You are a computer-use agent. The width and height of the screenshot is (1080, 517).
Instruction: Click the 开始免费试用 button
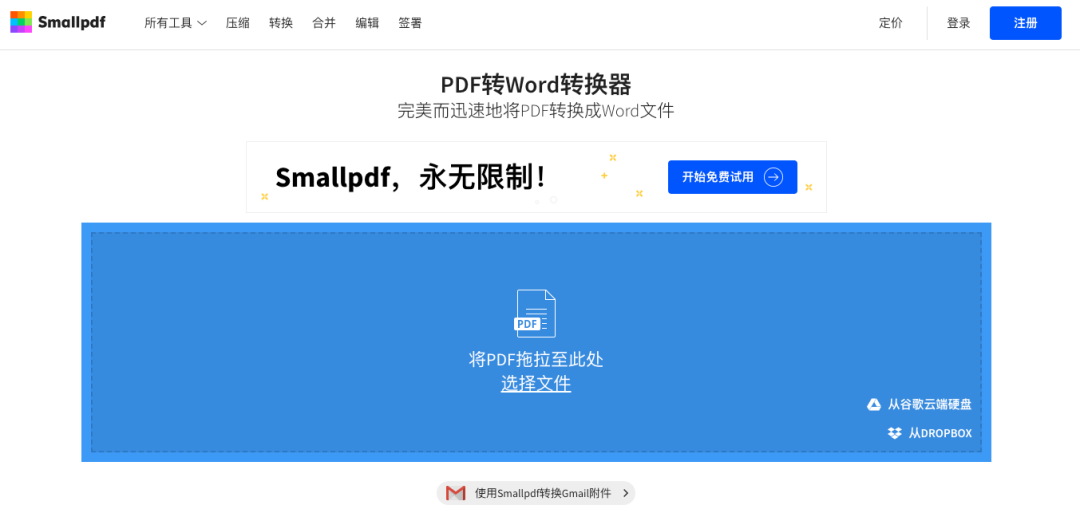pyautogui.click(x=732, y=177)
